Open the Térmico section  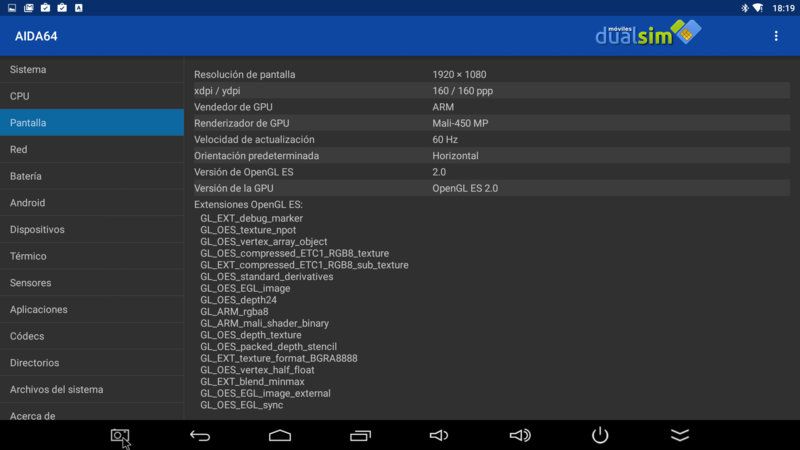pyautogui.click(x=92, y=256)
